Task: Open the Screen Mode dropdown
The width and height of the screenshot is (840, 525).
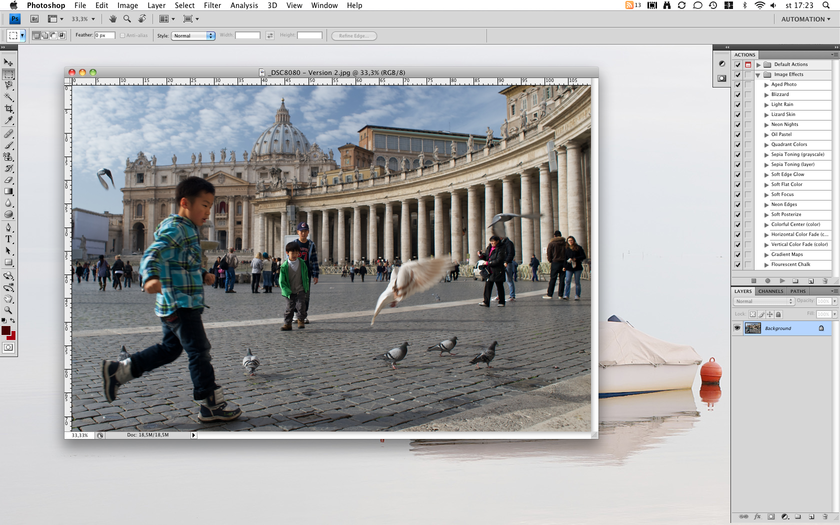Action: click(191, 19)
